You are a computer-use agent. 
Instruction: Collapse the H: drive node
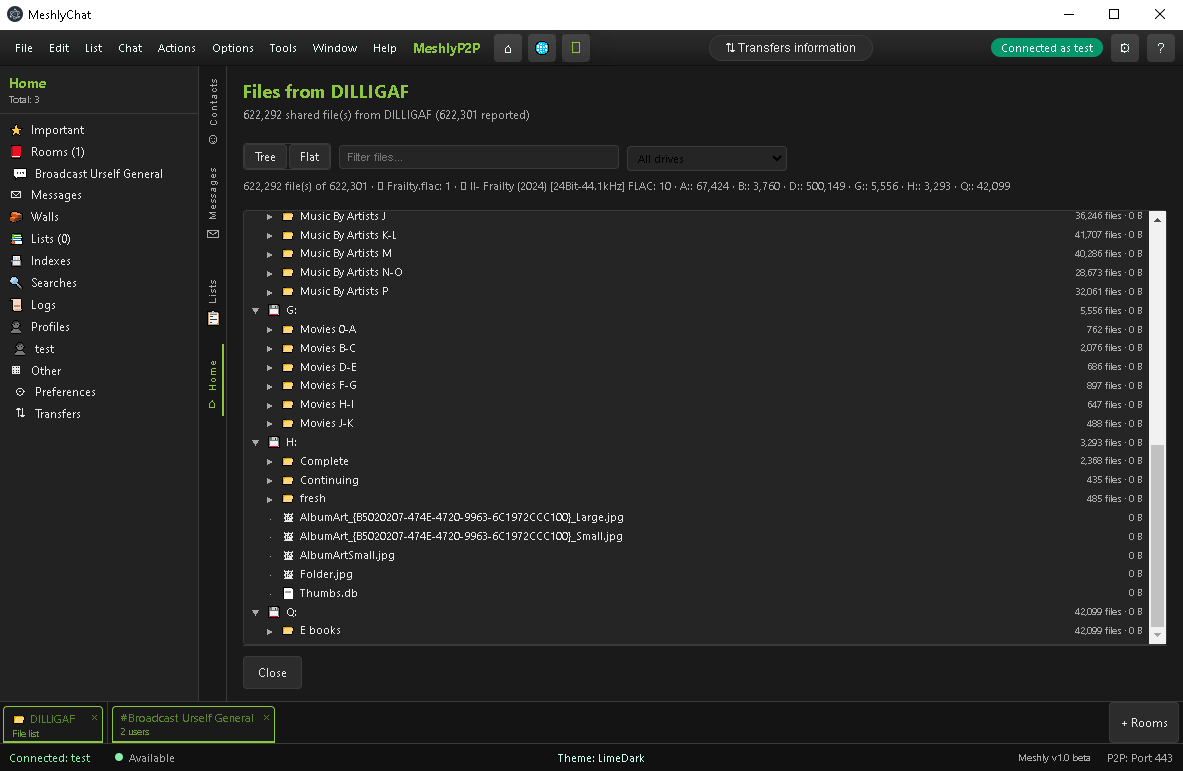pyautogui.click(x=256, y=443)
